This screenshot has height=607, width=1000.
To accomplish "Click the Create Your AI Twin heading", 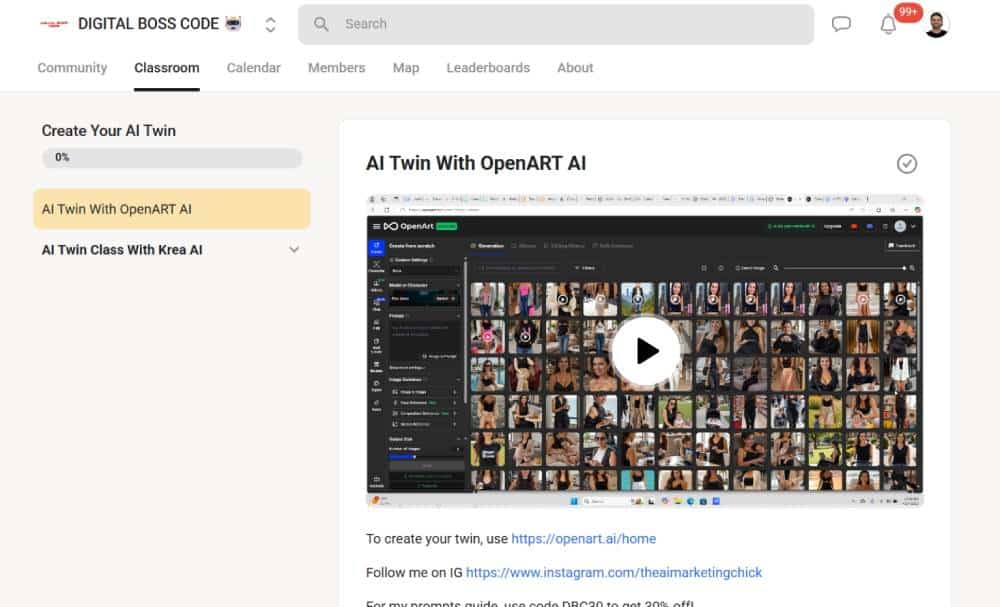I will (x=108, y=131).
